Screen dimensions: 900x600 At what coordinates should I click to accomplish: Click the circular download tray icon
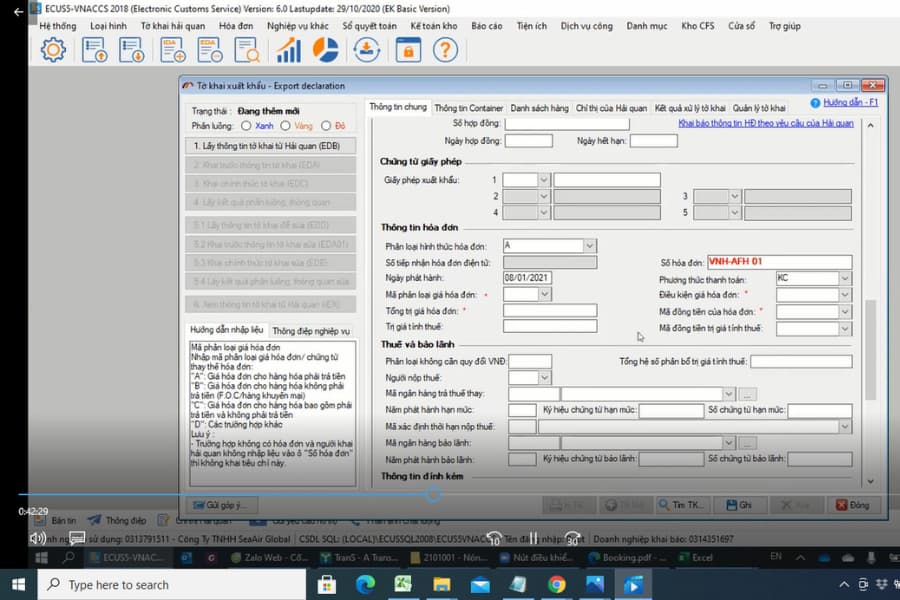coord(366,50)
